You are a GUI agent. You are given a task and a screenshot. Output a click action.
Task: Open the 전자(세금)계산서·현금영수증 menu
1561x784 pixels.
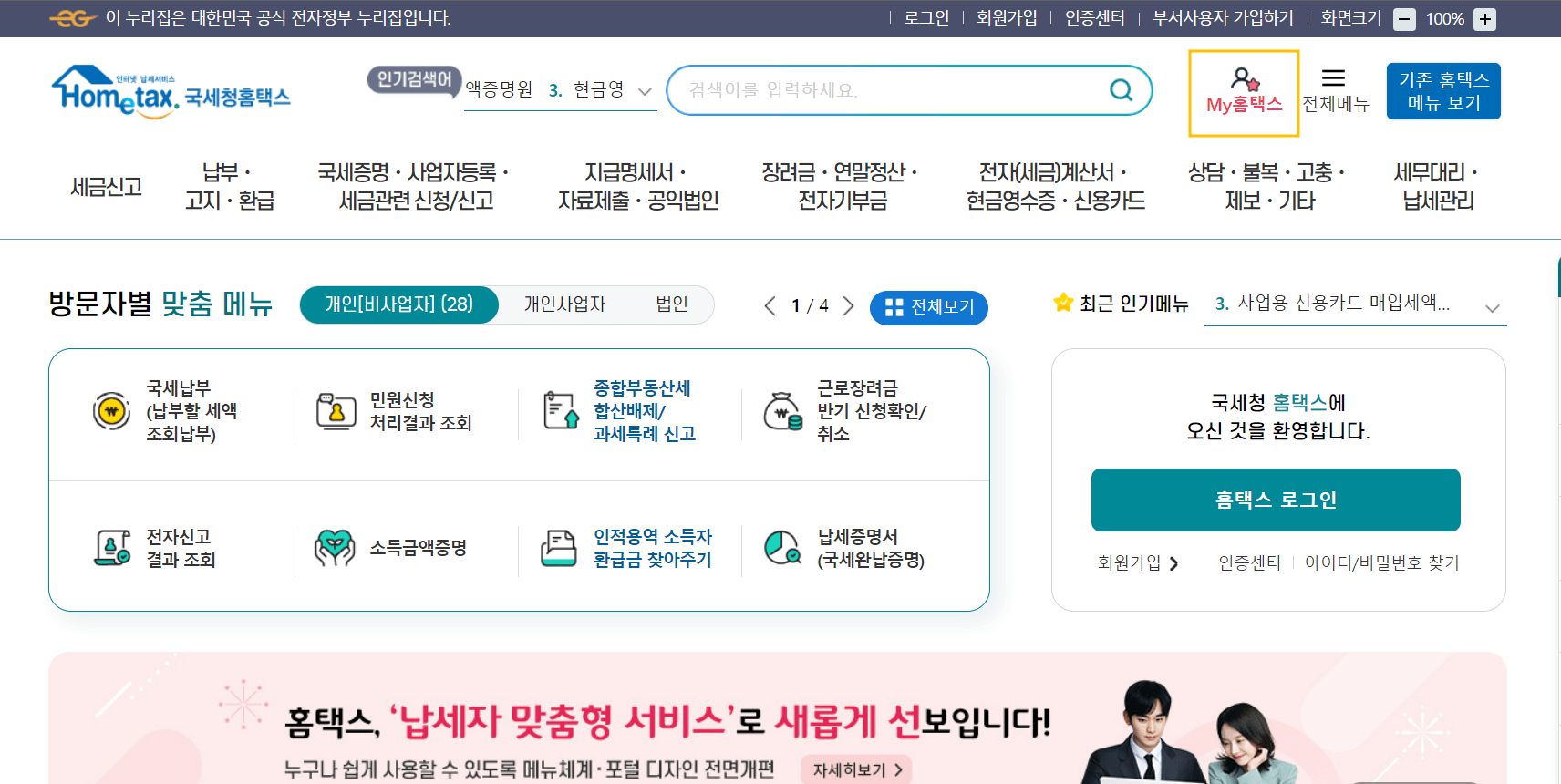point(1055,186)
